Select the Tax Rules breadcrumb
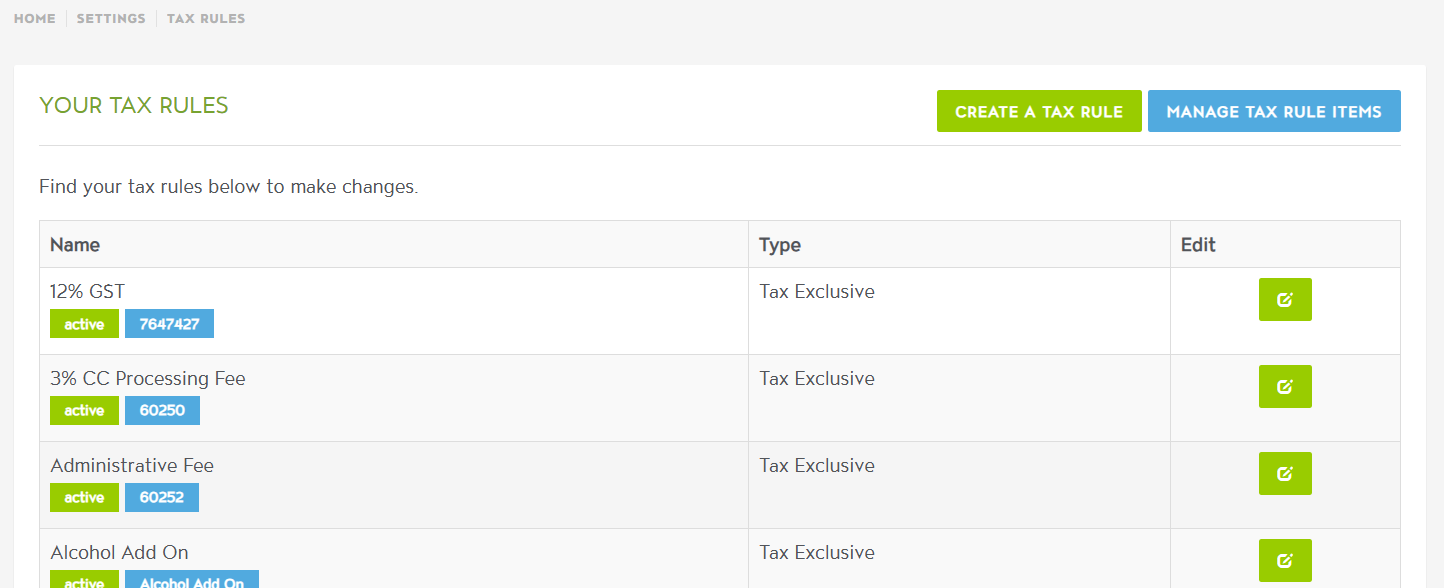The image size is (1444, 588). click(x=206, y=19)
